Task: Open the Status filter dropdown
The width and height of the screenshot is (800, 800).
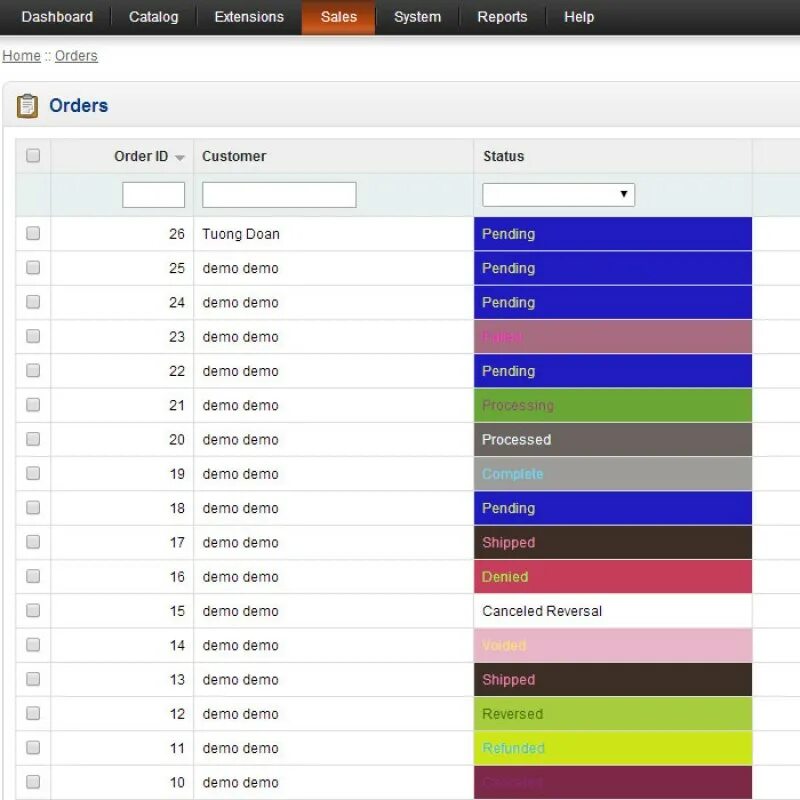Action: coord(557,194)
